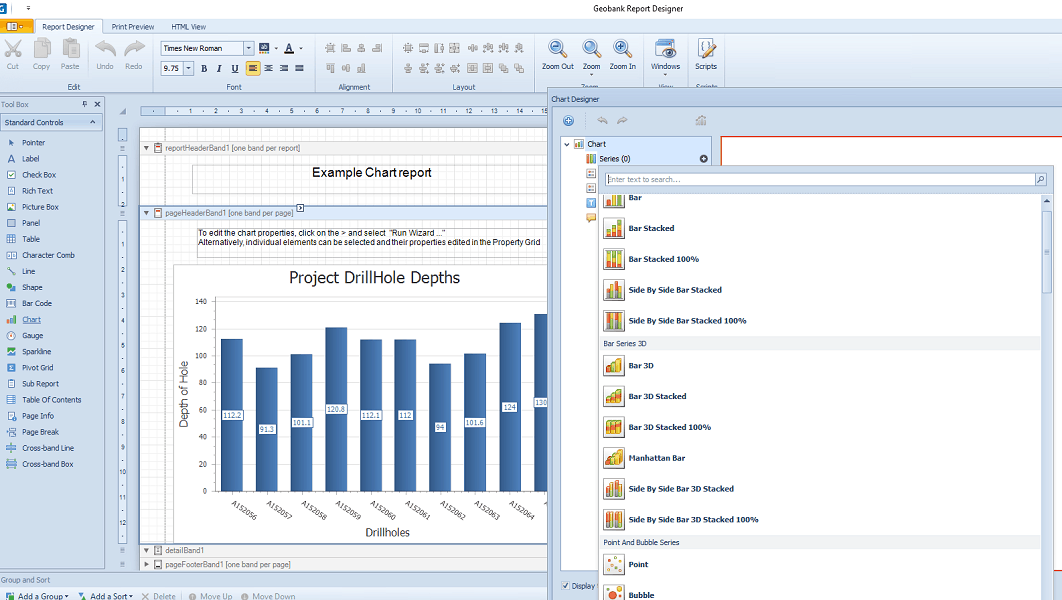Choose the Manhattan Bar series type
The width and height of the screenshot is (1062, 600).
[656, 458]
